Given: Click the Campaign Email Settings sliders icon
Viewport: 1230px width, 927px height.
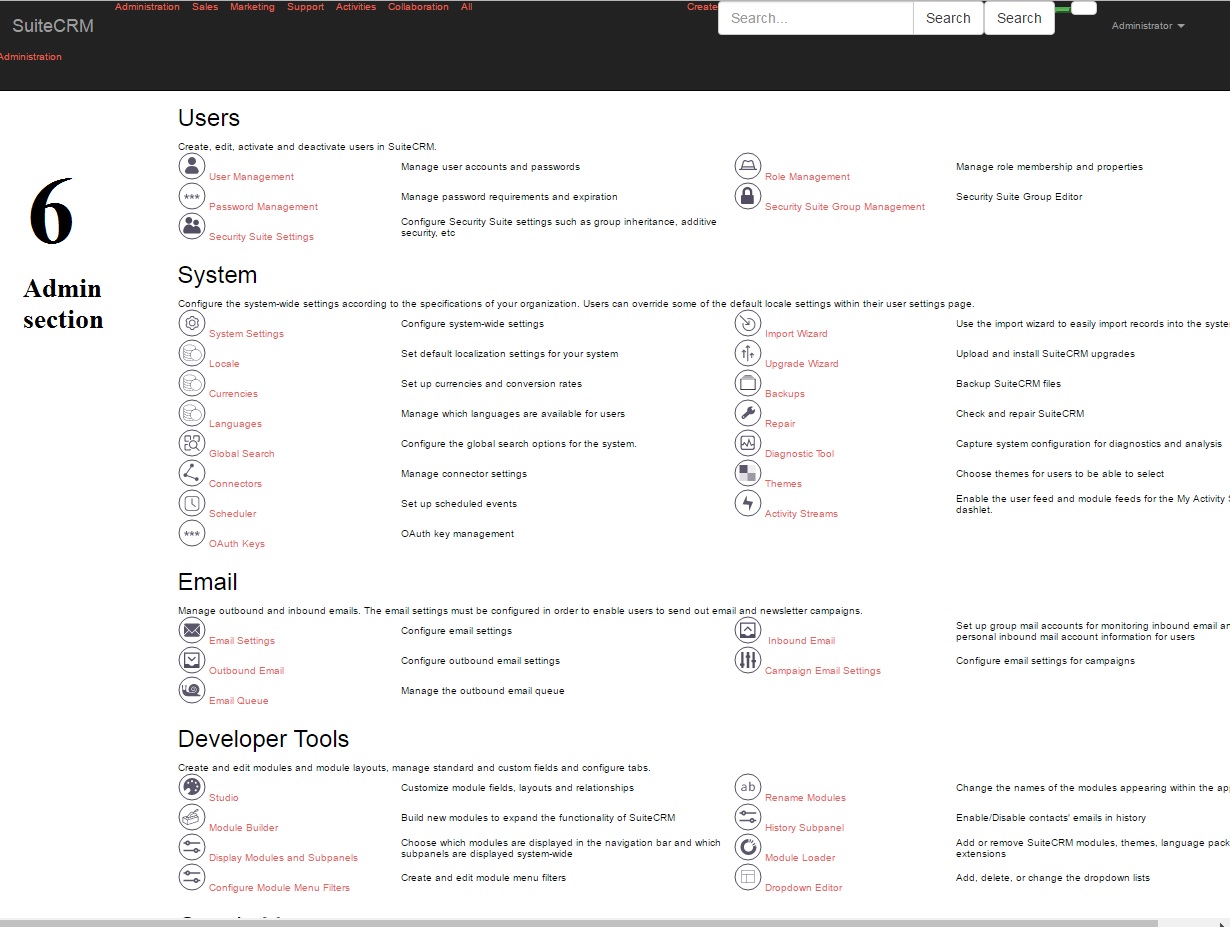Looking at the screenshot, I should [748, 660].
